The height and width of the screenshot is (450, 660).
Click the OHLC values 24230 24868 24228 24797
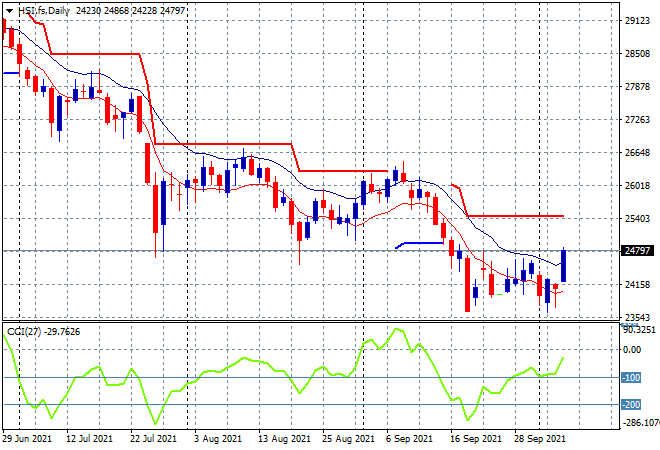point(130,11)
